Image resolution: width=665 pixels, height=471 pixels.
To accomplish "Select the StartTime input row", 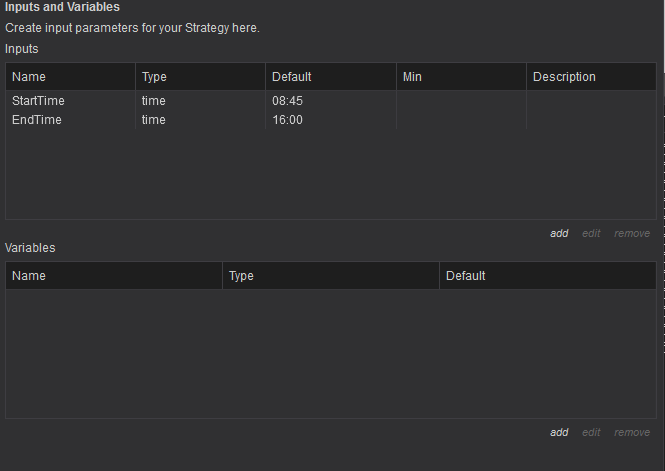I will click(x=38, y=101).
